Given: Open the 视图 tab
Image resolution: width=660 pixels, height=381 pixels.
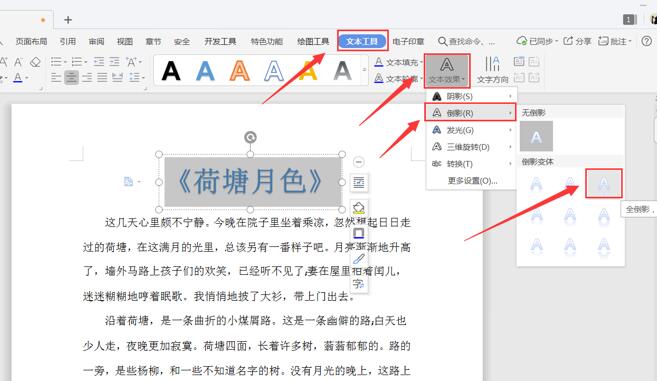Looking at the screenshot, I should (125, 42).
